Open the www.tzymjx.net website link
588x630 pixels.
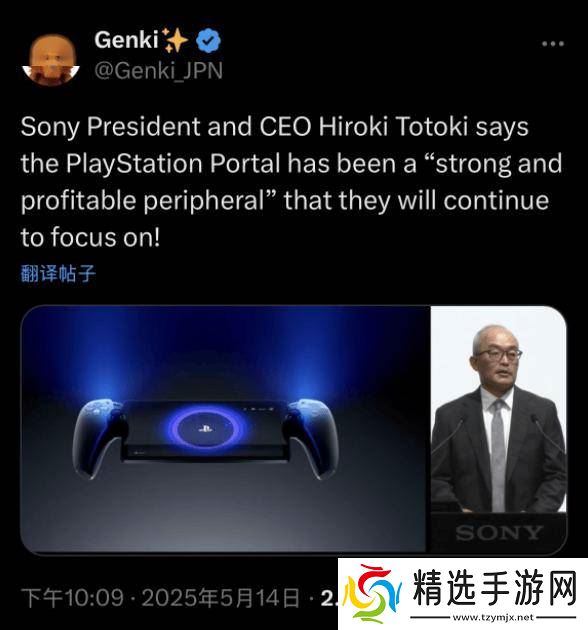pyautogui.click(x=493, y=617)
